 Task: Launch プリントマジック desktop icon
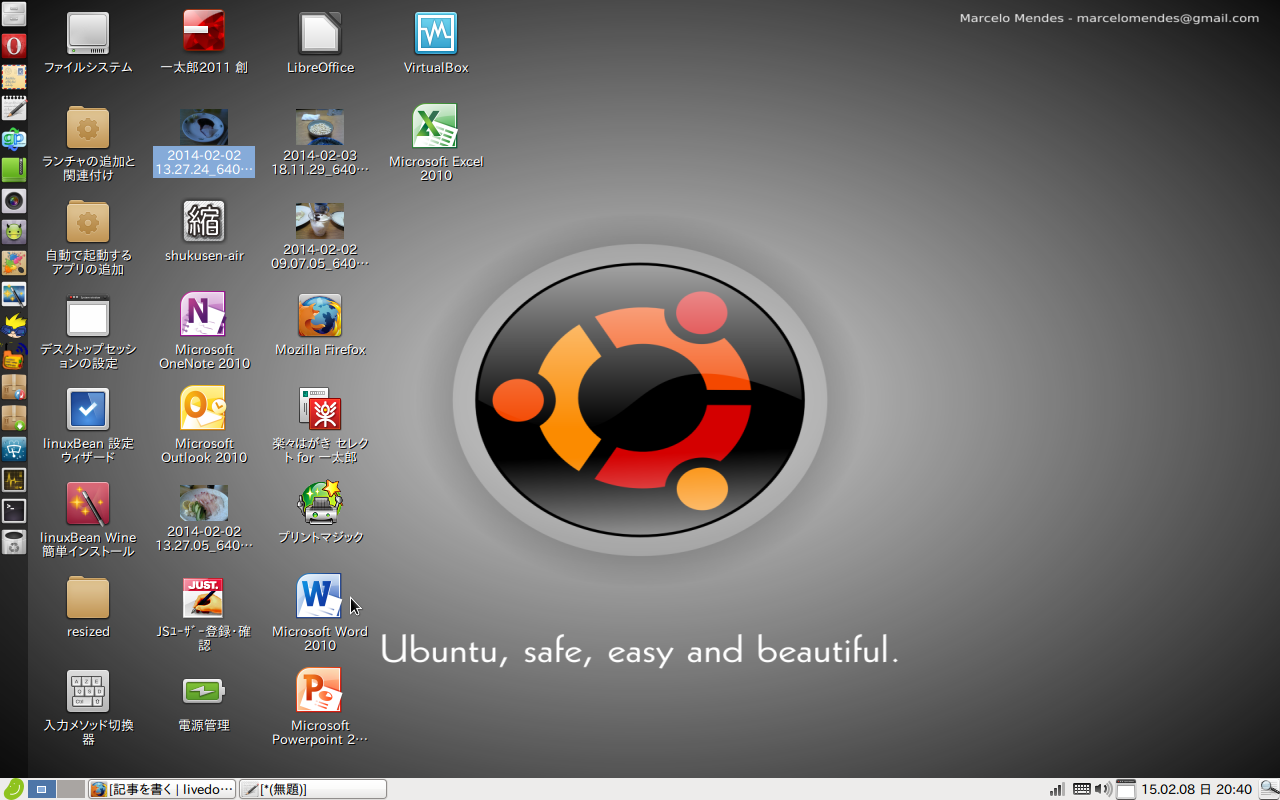tap(320, 503)
